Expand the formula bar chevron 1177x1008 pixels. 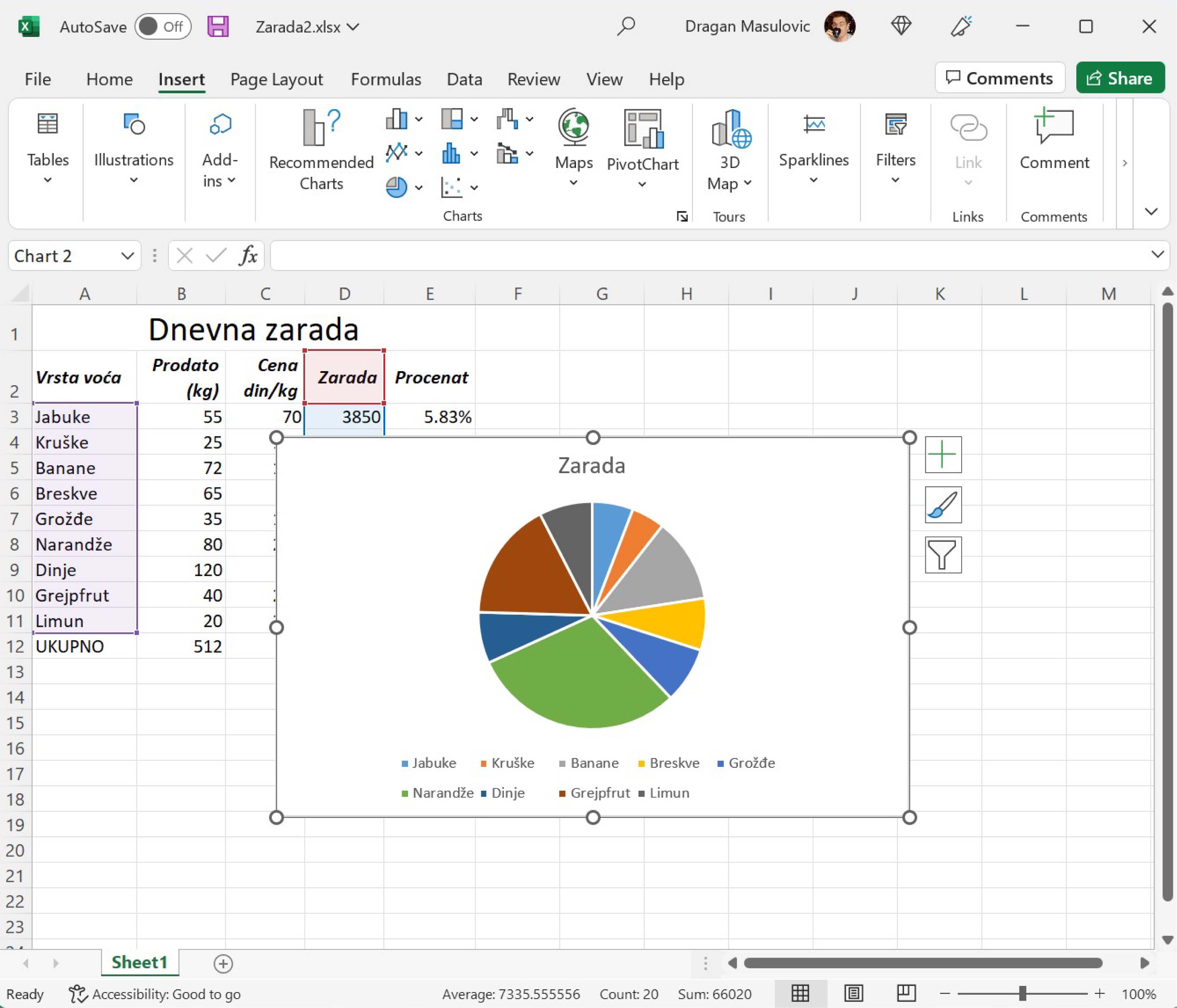[1157, 255]
